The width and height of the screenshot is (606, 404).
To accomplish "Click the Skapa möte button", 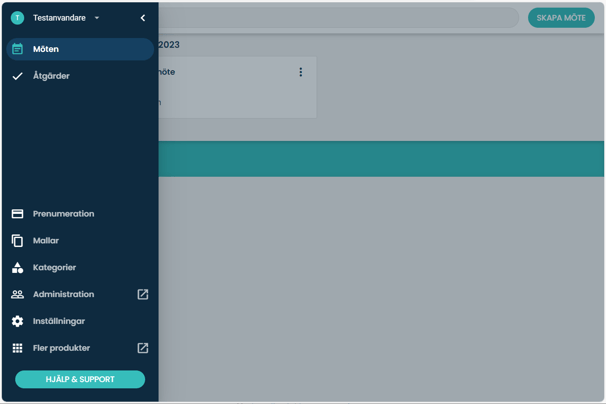I will click(561, 18).
